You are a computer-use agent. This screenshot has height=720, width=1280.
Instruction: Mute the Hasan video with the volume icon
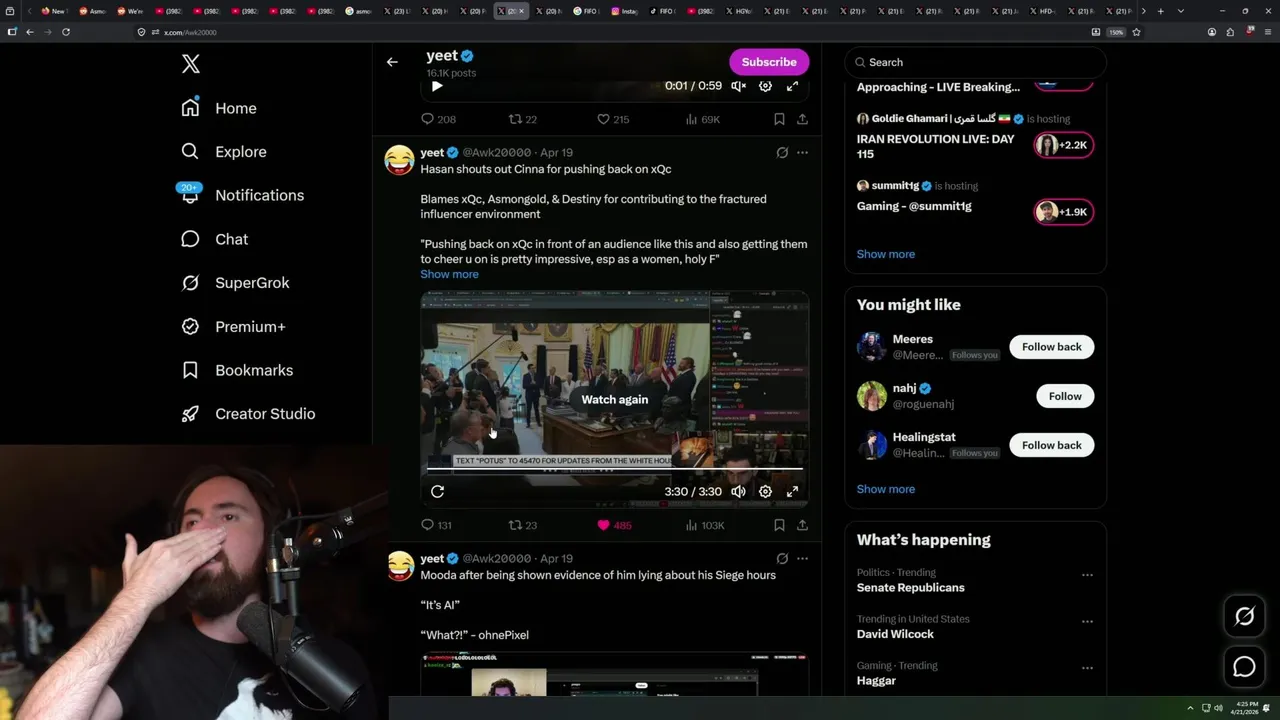click(738, 491)
